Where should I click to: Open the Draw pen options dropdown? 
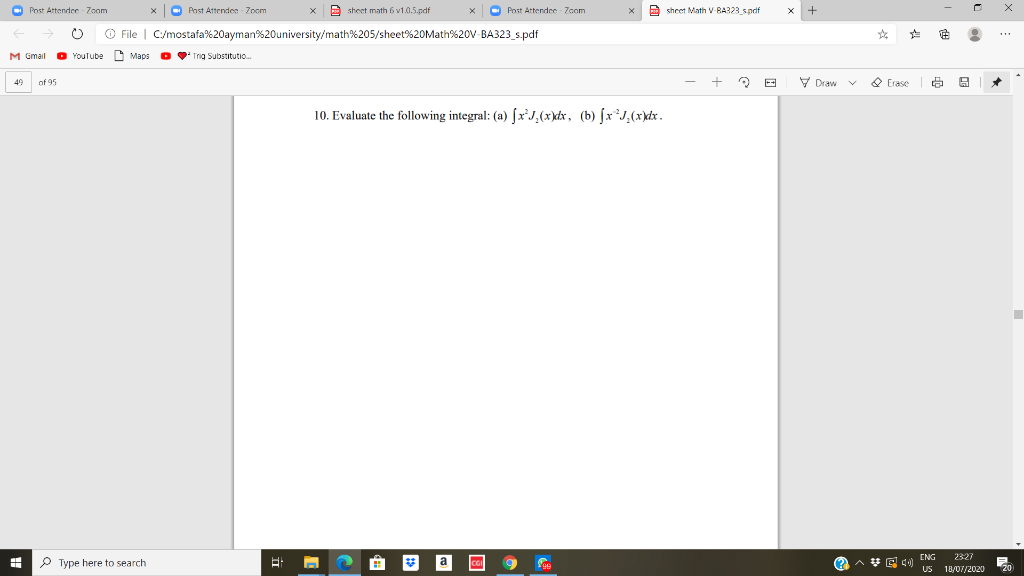(853, 82)
